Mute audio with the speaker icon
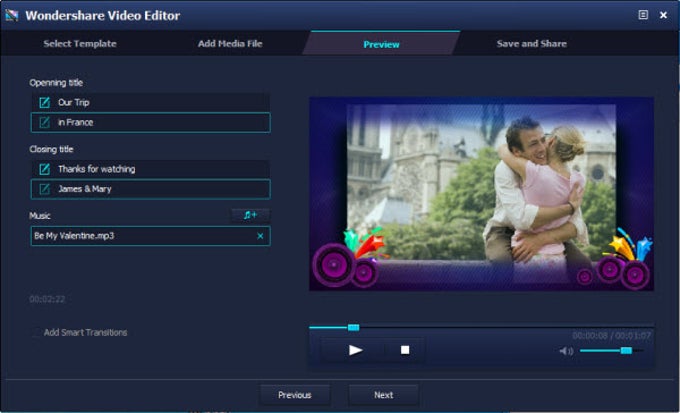The width and height of the screenshot is (680, 413). coord(566,351)
